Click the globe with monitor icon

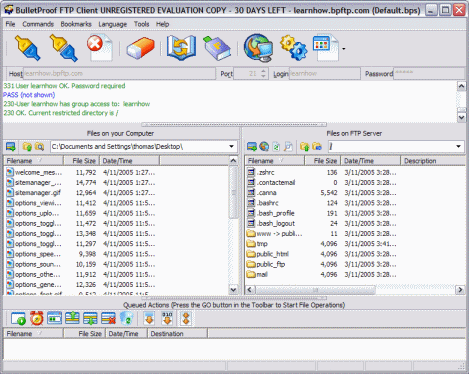pyautogui.click(x=258, y=48)
